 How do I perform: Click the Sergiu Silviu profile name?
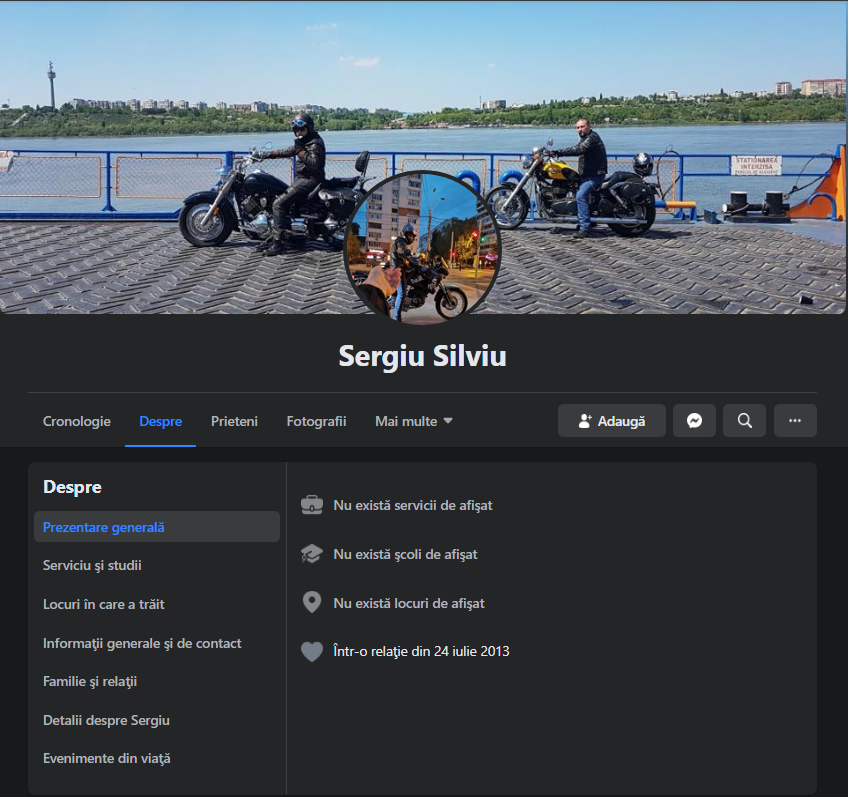tap(422, 356)
